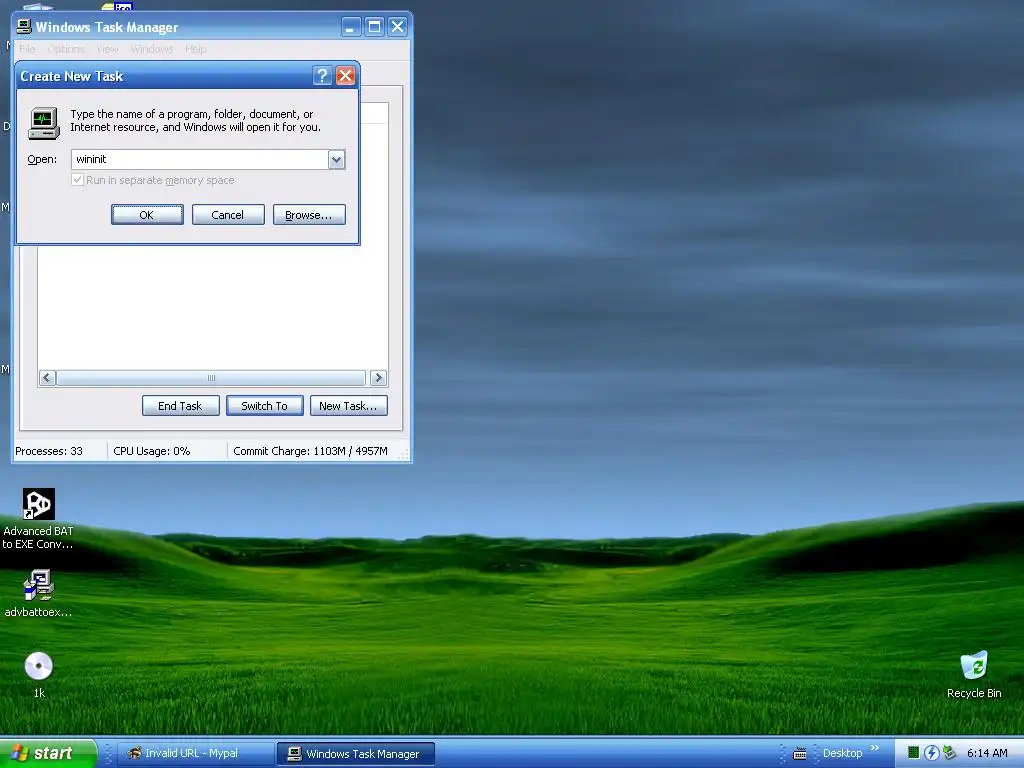This screenshot has height=768, width=1024.
Task: Click the Commit Charge status bar entry
Action: 310,451
